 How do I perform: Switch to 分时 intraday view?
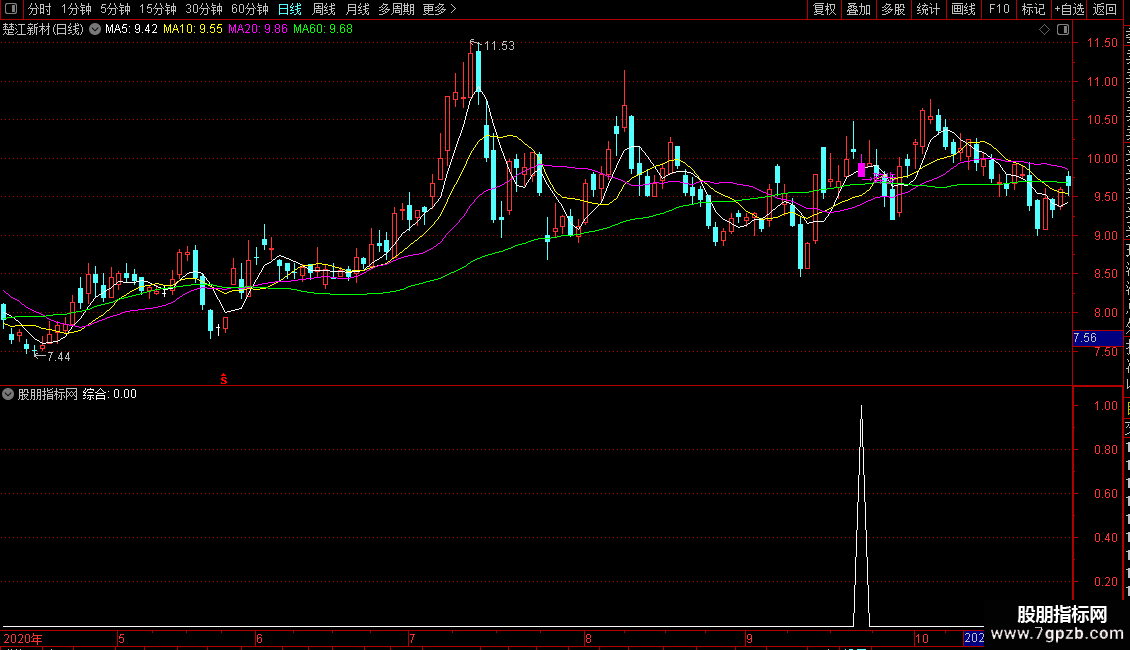click(x=40, y=9)
